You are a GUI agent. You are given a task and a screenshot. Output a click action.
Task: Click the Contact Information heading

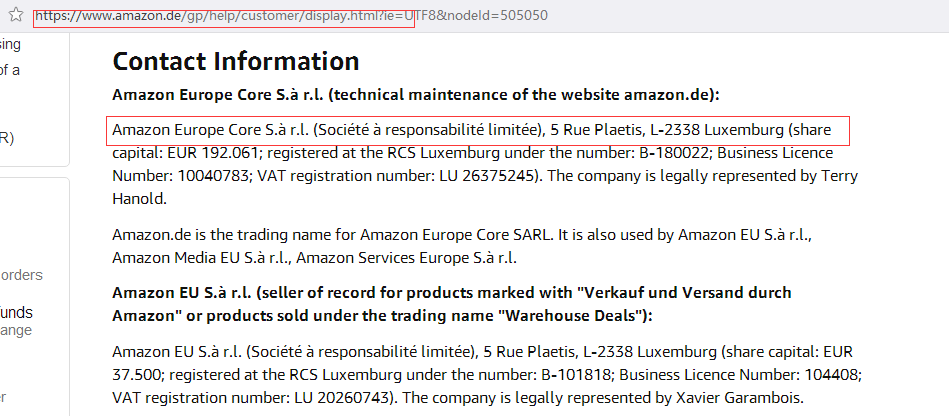(x=236, y=61)
